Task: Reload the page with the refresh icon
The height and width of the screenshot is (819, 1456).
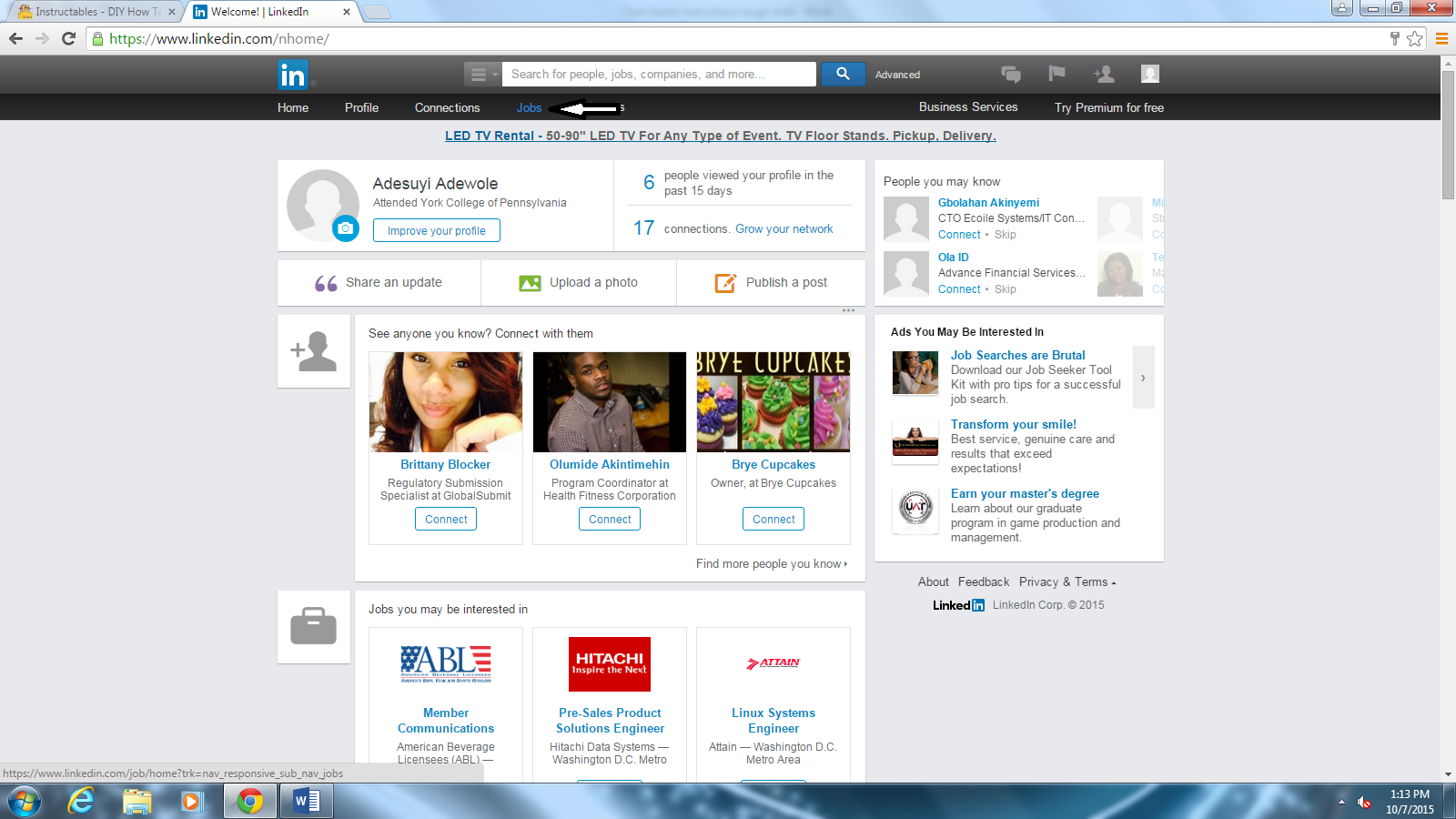Action: click(68, 38)
